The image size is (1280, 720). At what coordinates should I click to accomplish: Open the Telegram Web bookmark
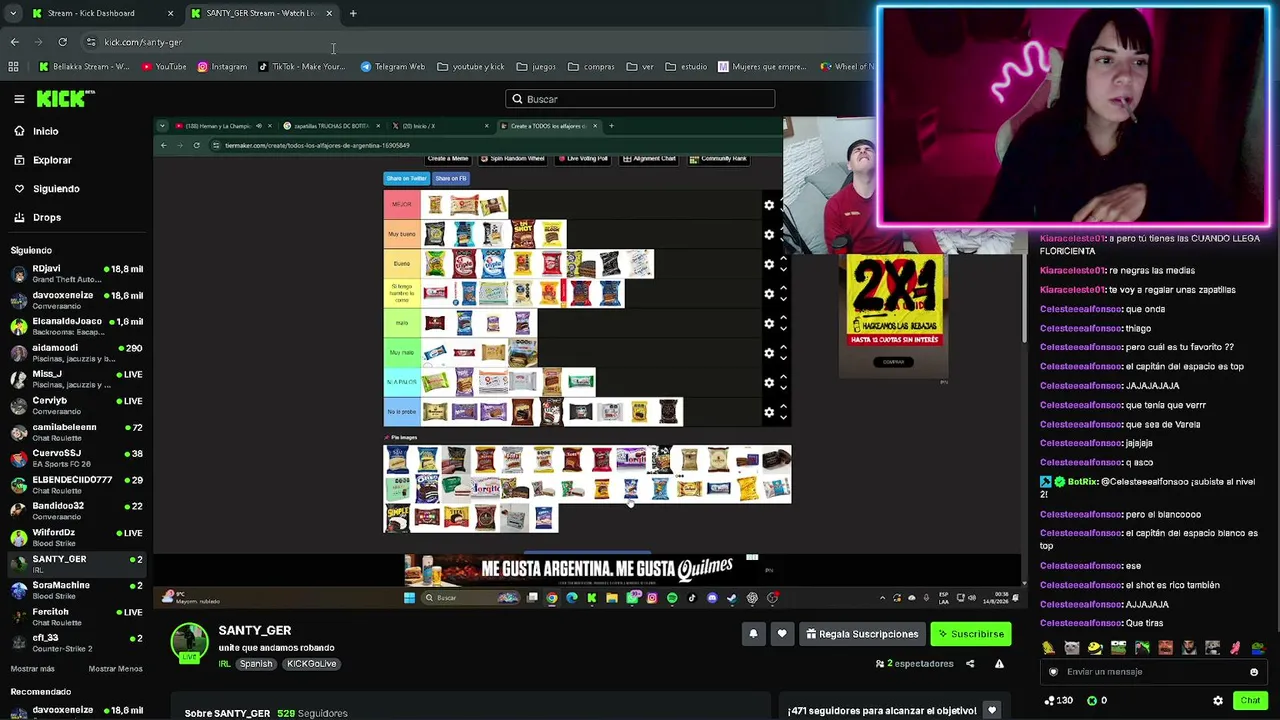click(392, 67)
